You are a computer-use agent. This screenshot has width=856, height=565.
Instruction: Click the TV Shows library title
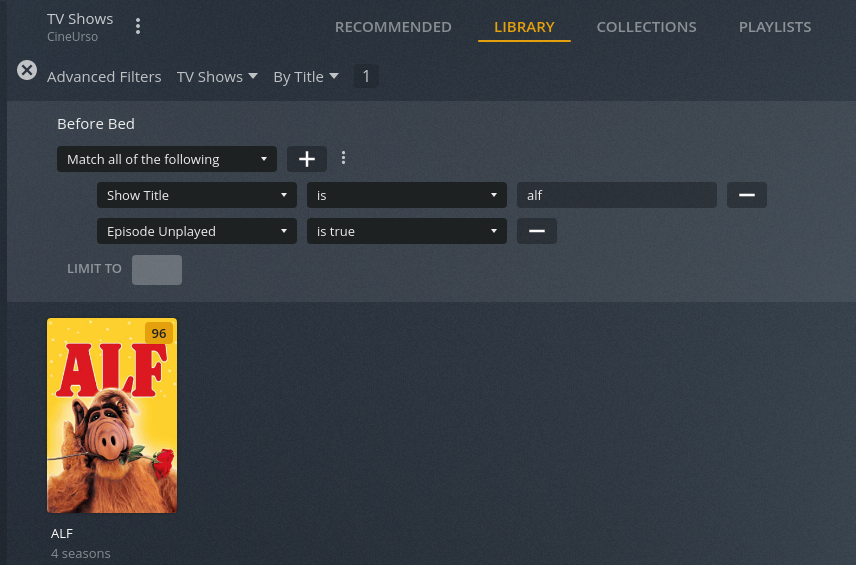[x=80, y=19]
